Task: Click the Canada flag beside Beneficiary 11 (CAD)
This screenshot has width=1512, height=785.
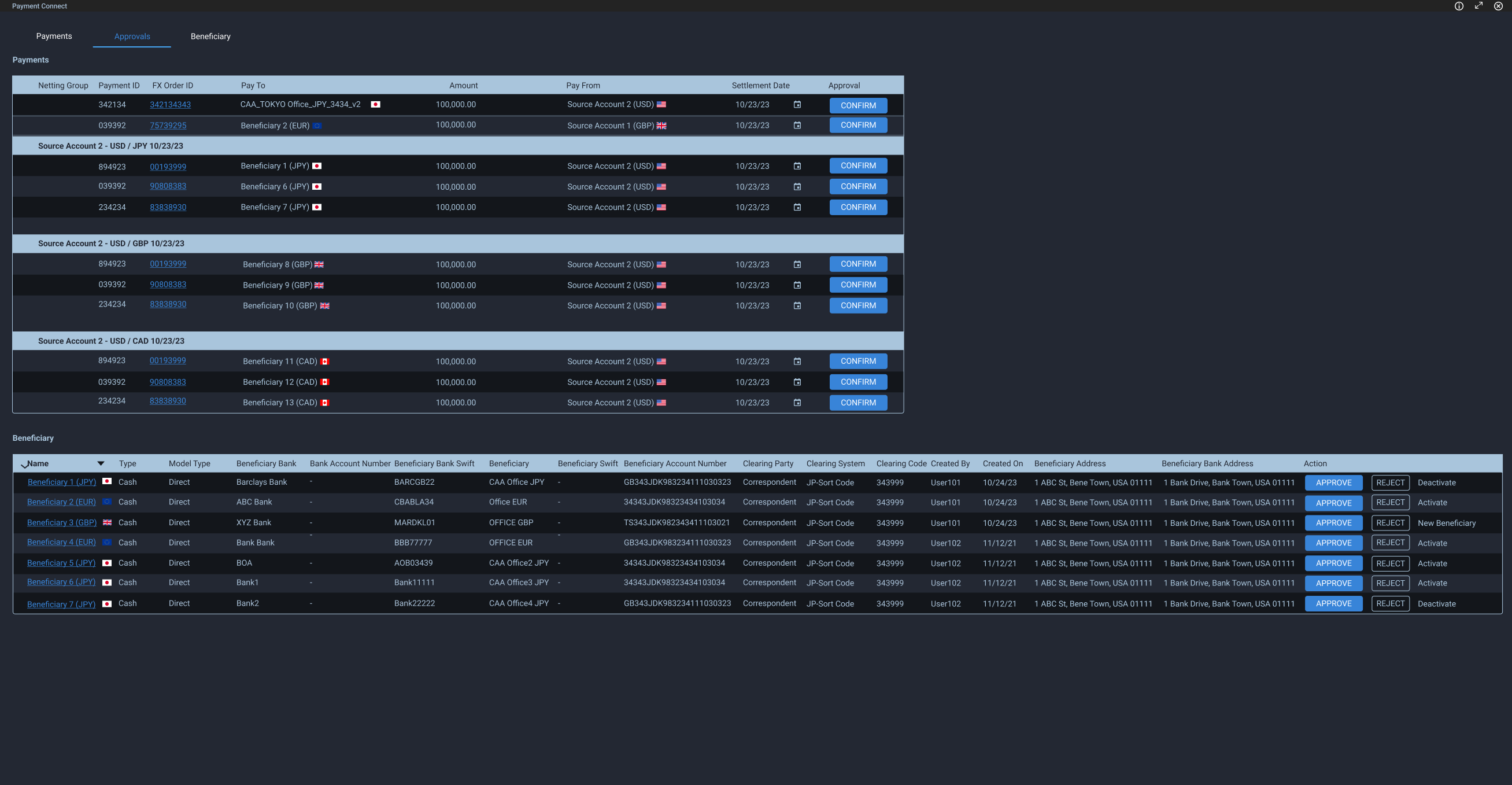Action: click(326, 361)
